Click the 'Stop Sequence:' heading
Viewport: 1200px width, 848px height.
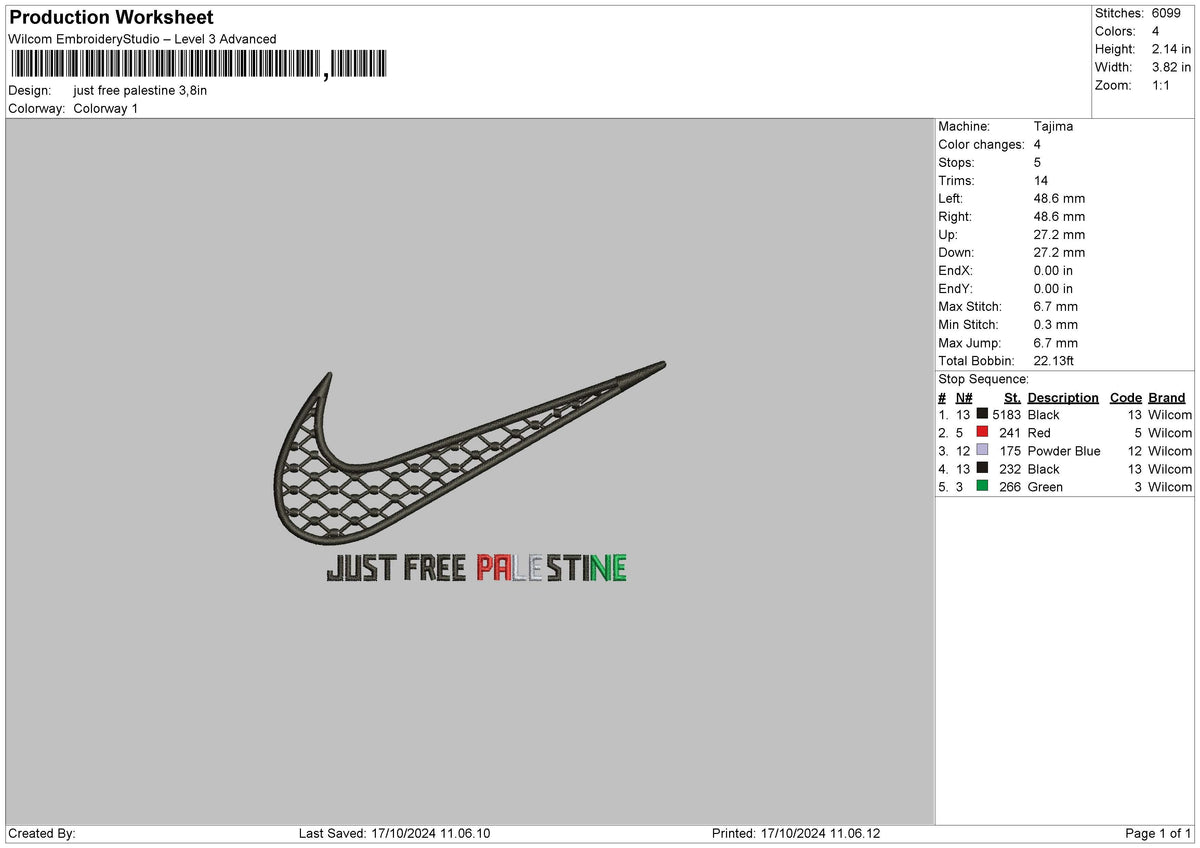[x=983, y=379]
